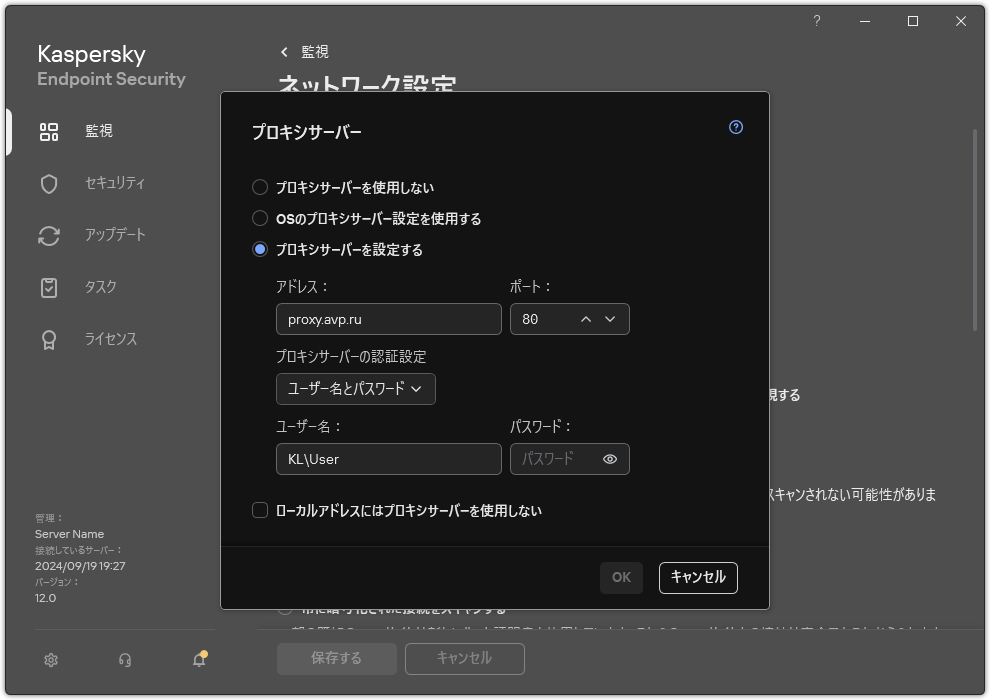The image size is (990, 700).
Task: Click the headset support icon
Action: pyautogui.click(x=124, y=660)
